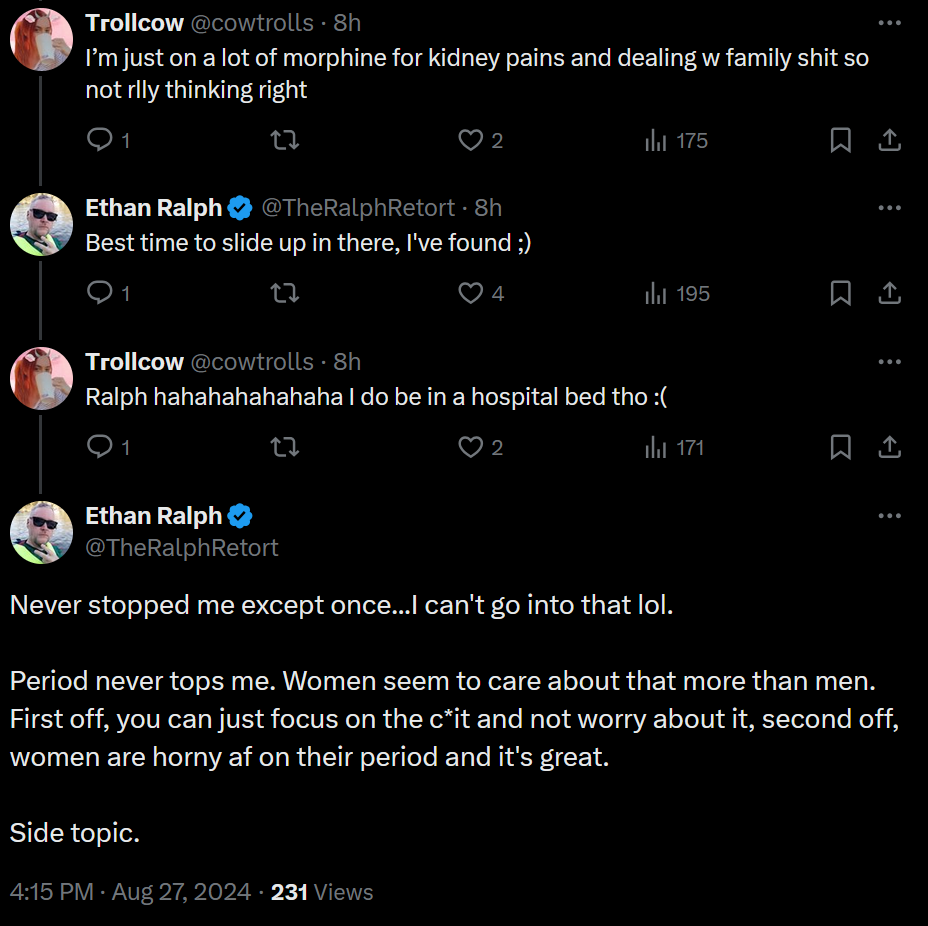Bookmark Ethan Ralph's reply with 195 views

click(x=840, y=293)
